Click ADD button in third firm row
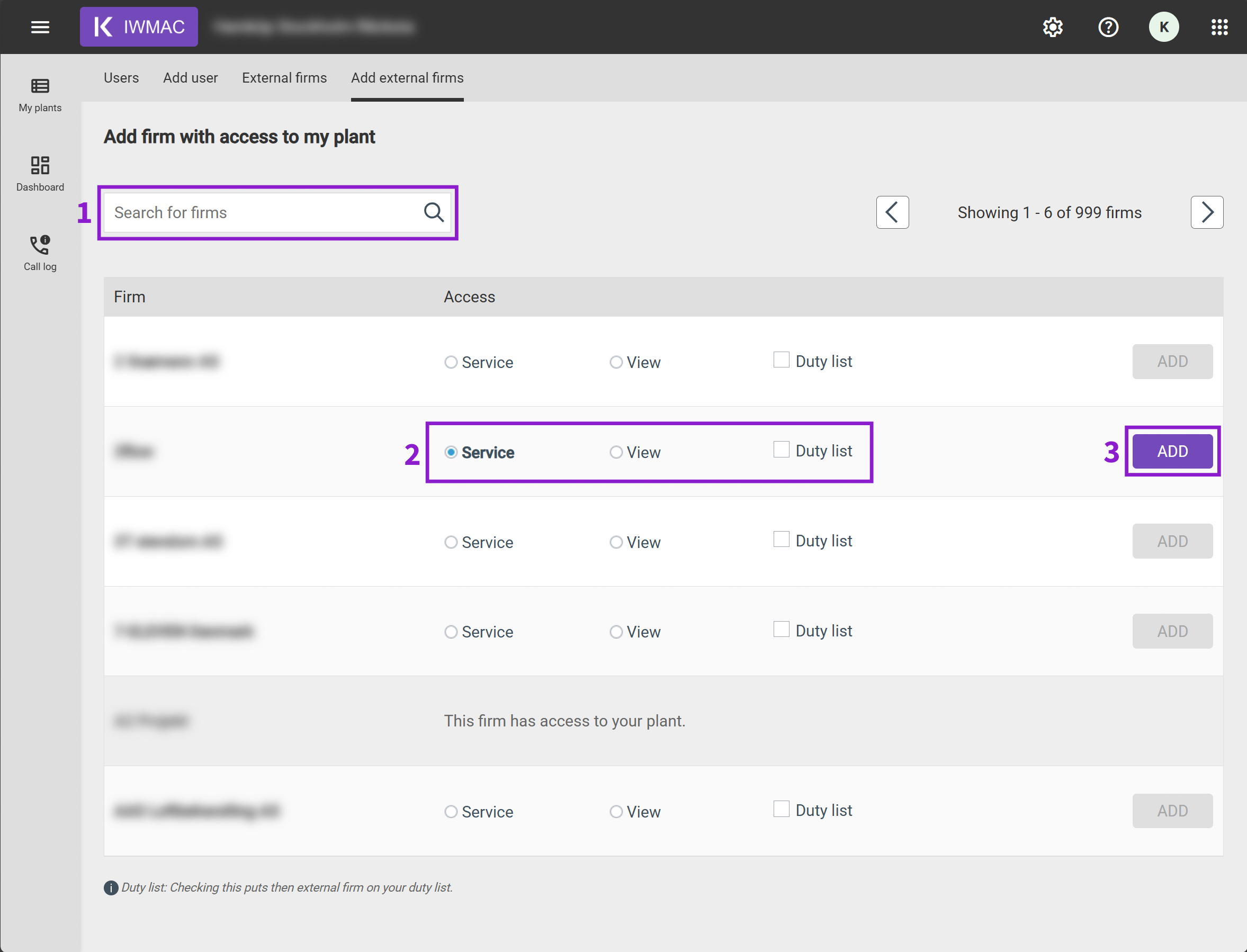This screenshot has height=952, width=1247. tap(1172, 541)
